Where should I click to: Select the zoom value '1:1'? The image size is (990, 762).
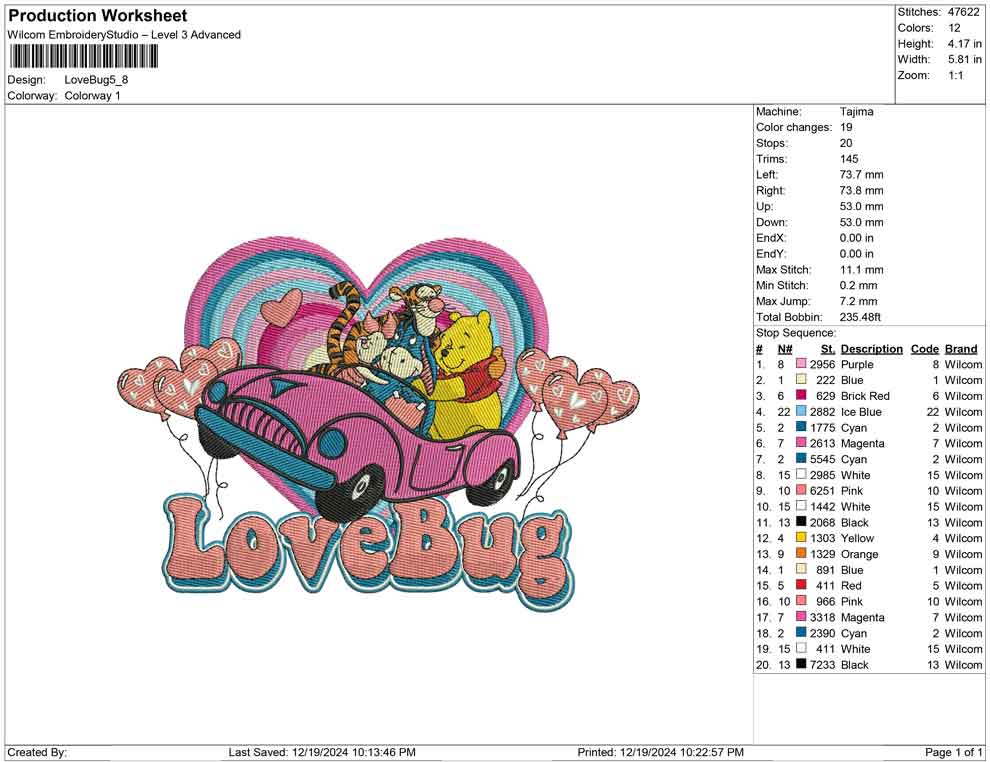[955, 75]
